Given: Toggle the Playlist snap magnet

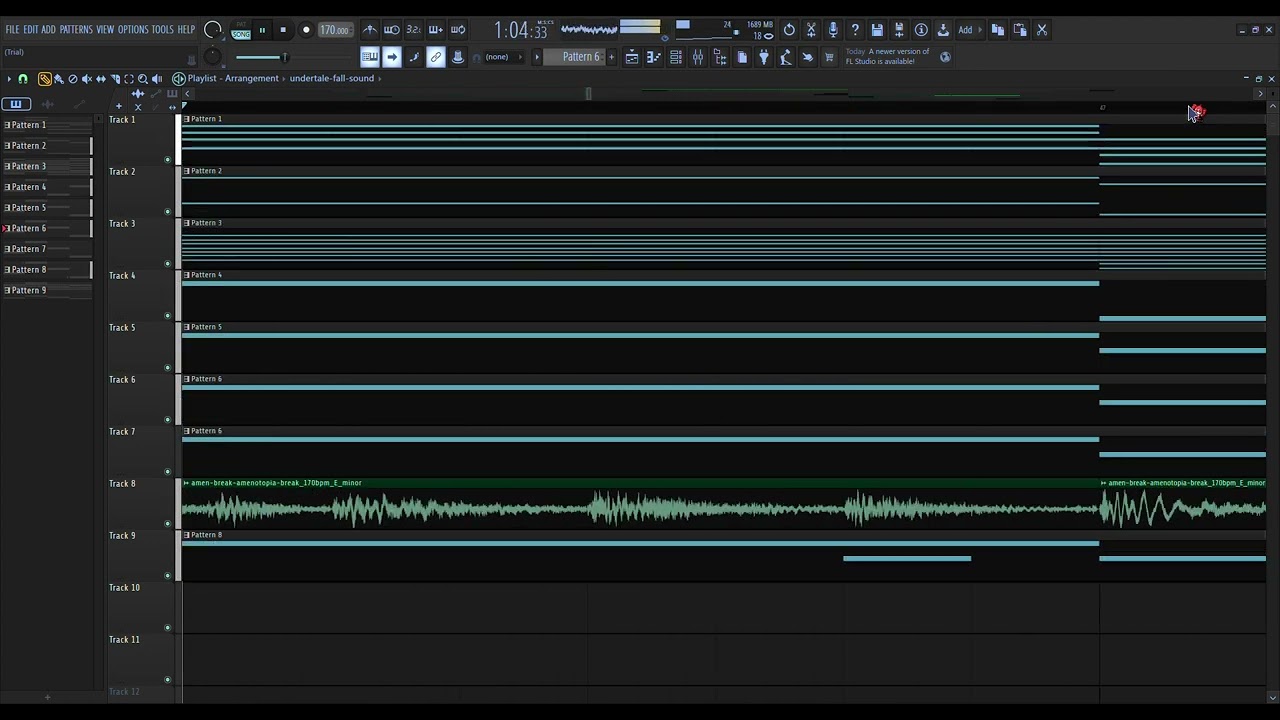Looking at the screenshot, I should pos(23,79).
